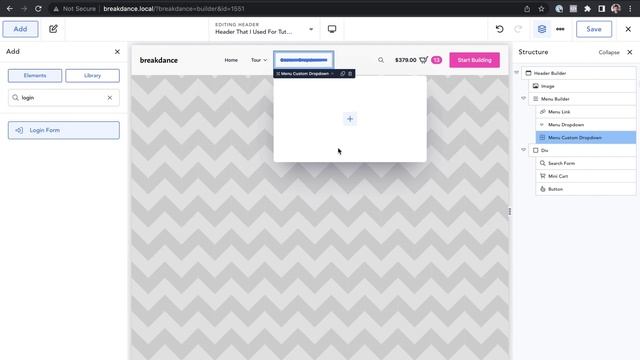Close the Structure panel

tap(630, 52)
